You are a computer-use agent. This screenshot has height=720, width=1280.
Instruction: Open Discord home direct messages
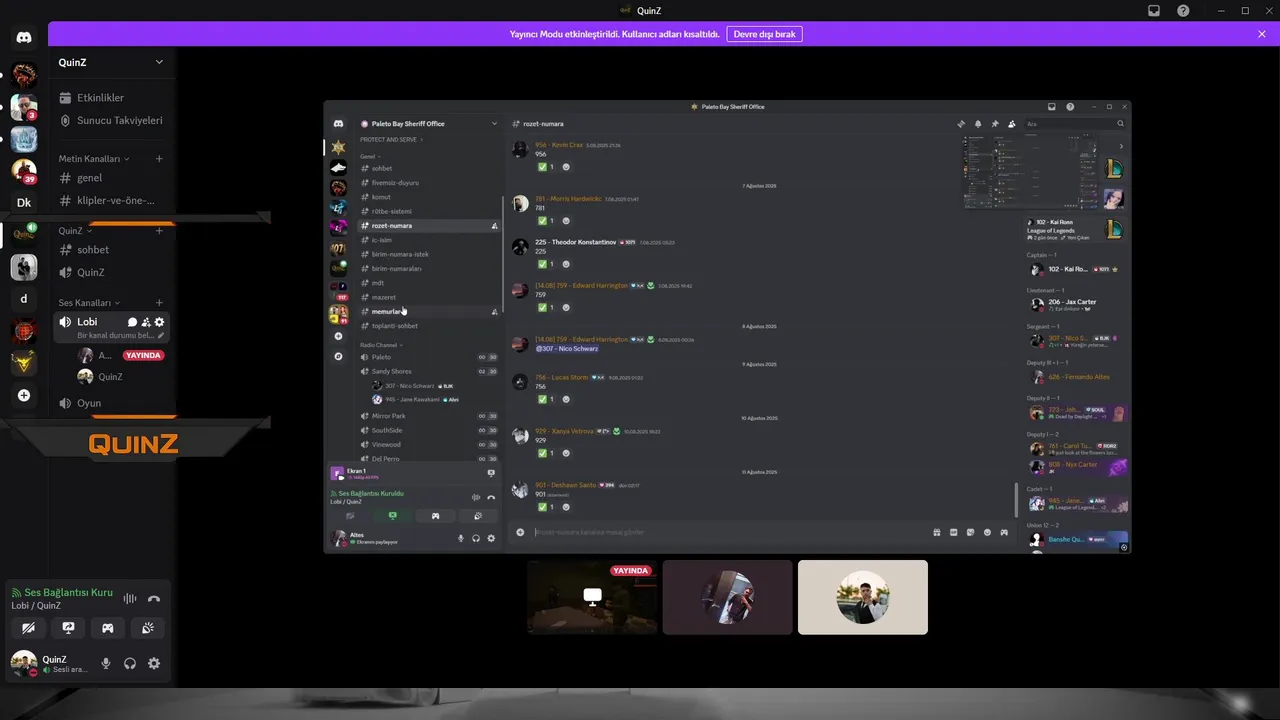click(24, 37)
